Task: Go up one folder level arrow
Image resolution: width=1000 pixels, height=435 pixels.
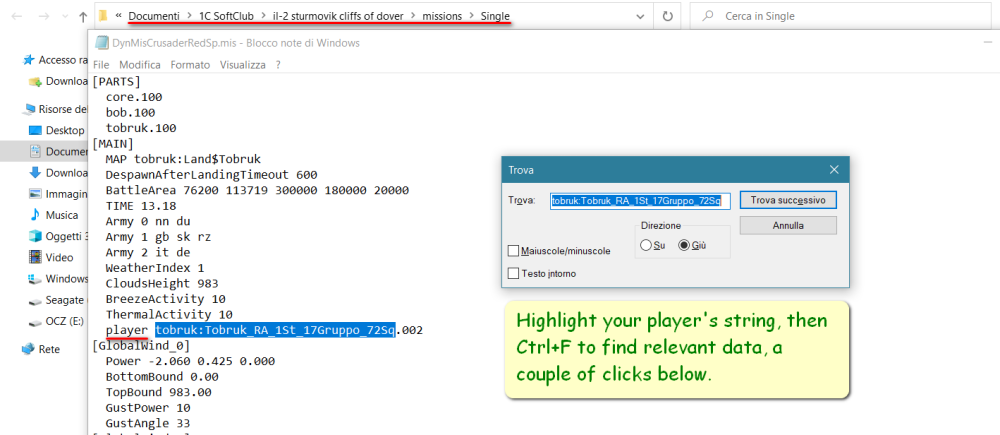Action: pyautogui.click(x=82, y=17)
